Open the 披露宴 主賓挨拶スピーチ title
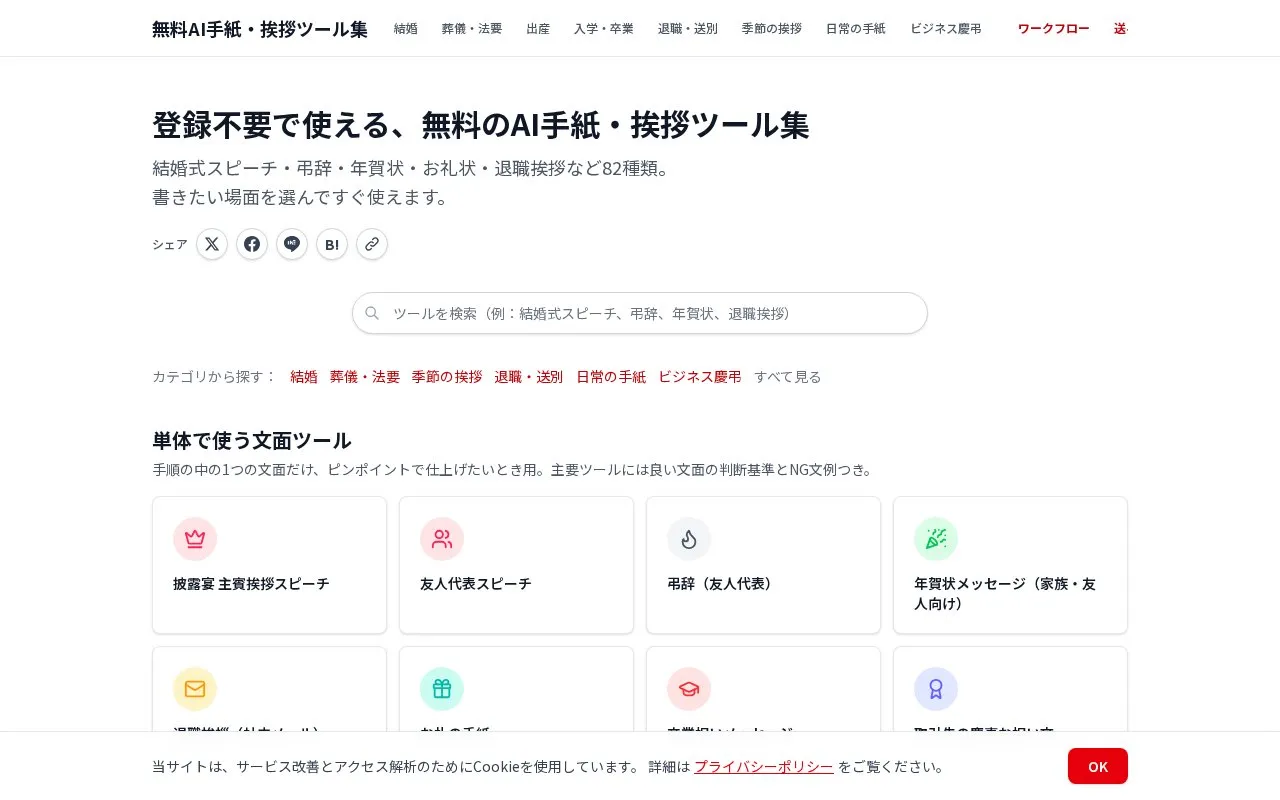 tap(251, 584)
